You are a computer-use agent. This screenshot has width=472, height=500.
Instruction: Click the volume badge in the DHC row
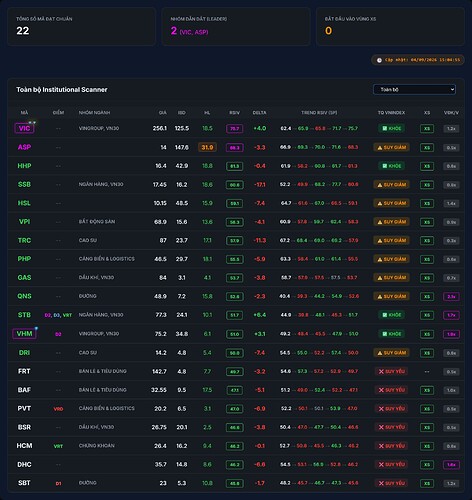[x=451, y=465]
